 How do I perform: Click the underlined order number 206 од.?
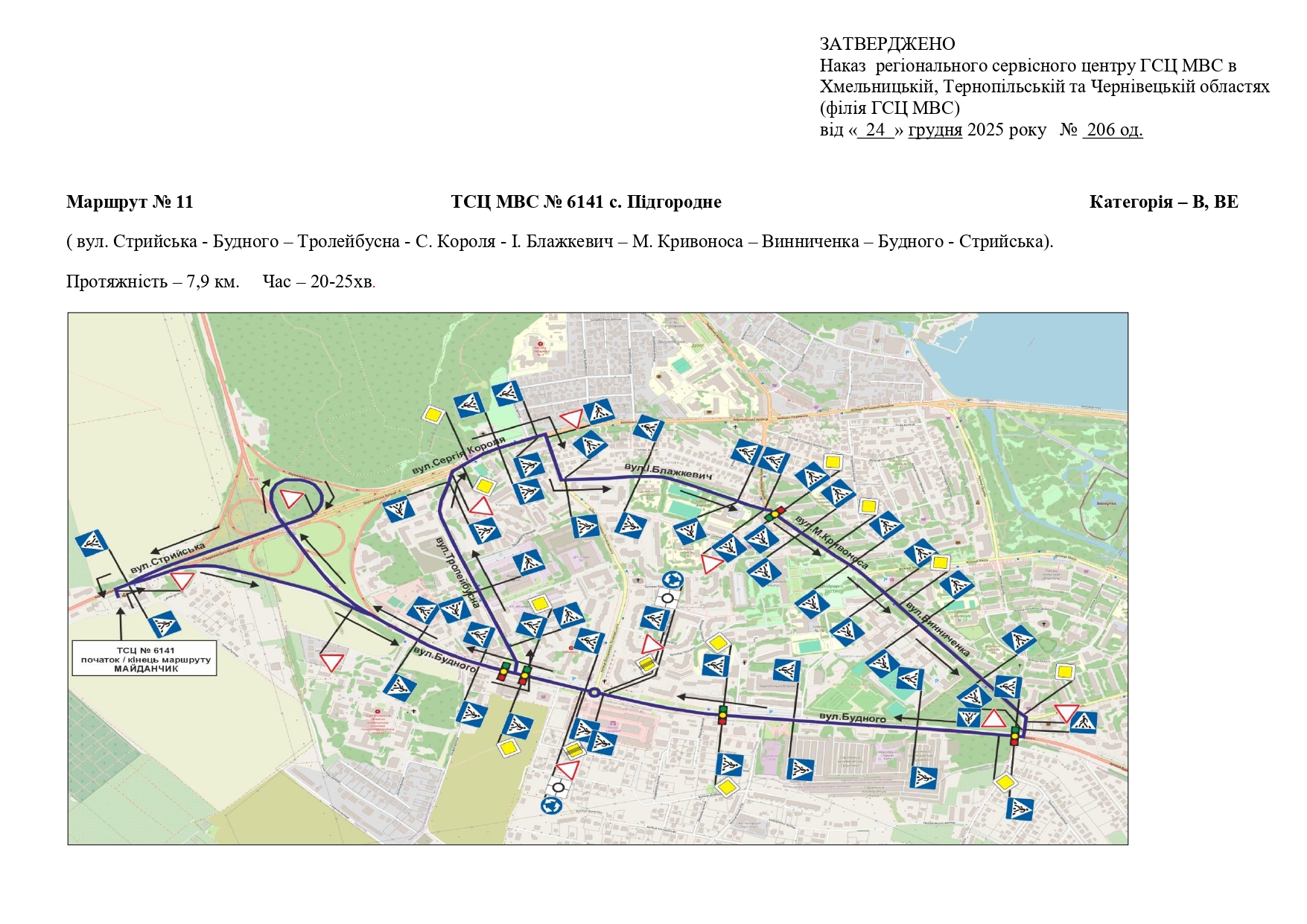pos(1113,130)
